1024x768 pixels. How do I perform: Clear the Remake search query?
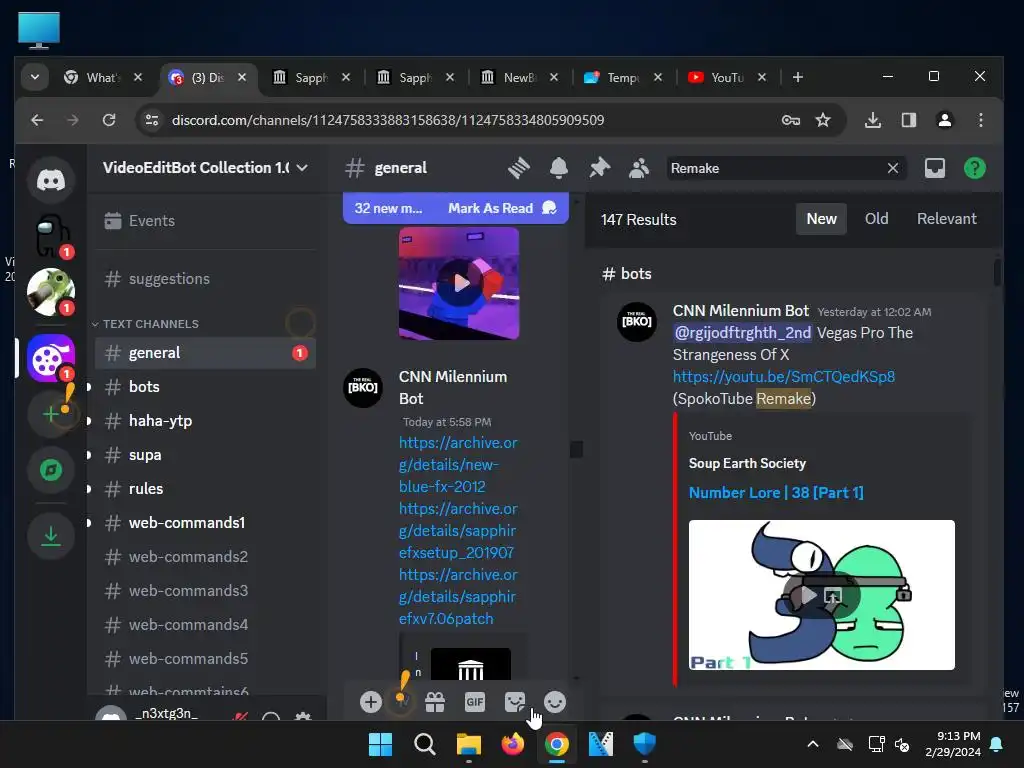pyautogui.click(x=893, y=168)
